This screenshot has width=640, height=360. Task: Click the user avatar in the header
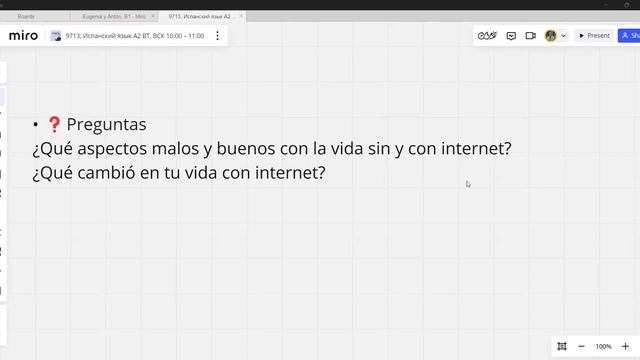tap(550, 36)
